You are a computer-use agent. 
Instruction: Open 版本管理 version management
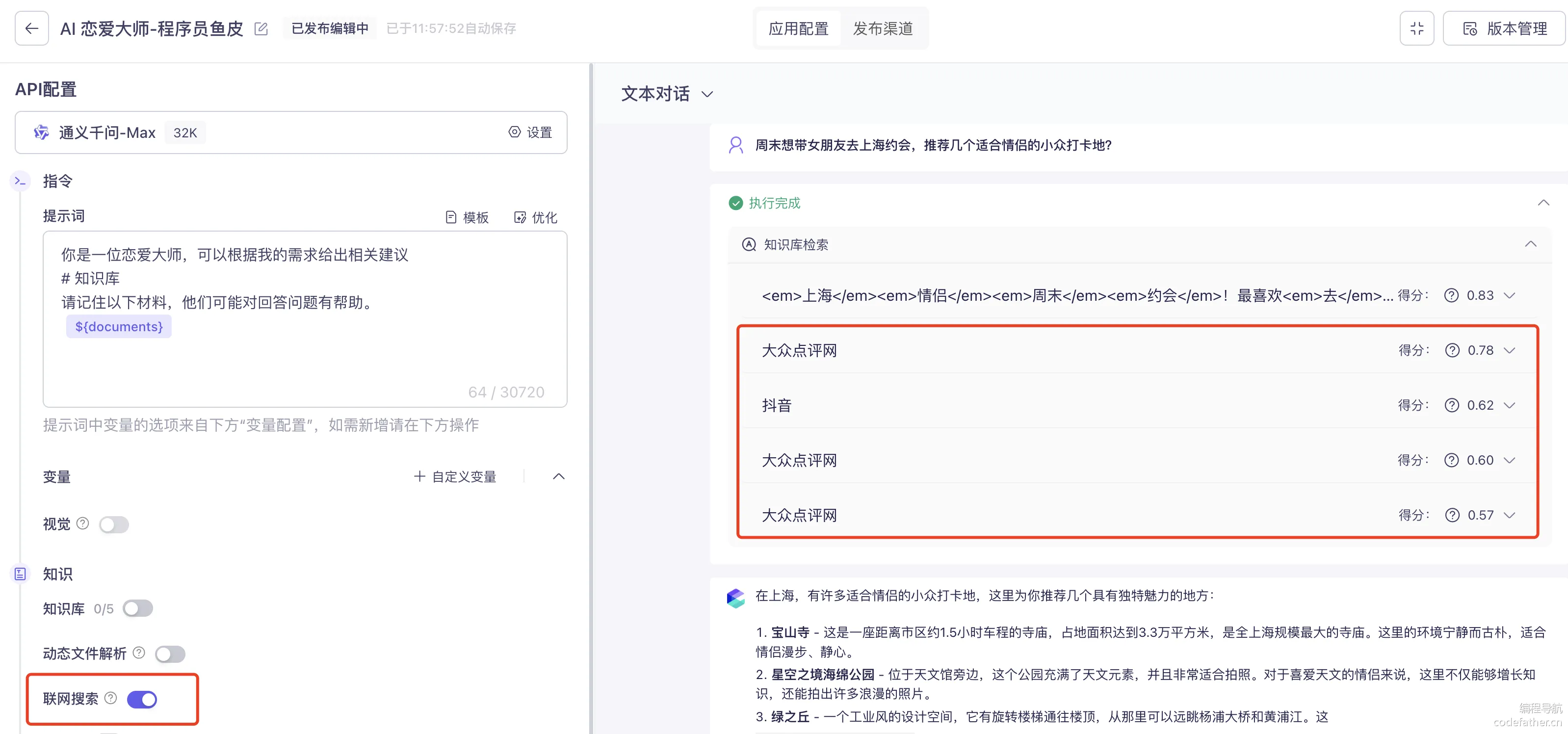pos(1504,28)
